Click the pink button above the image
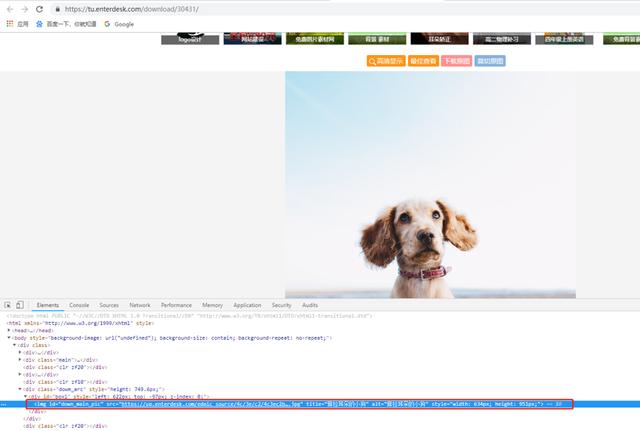The width and height of the screenshot is (640, 431). tap(456, 61)
